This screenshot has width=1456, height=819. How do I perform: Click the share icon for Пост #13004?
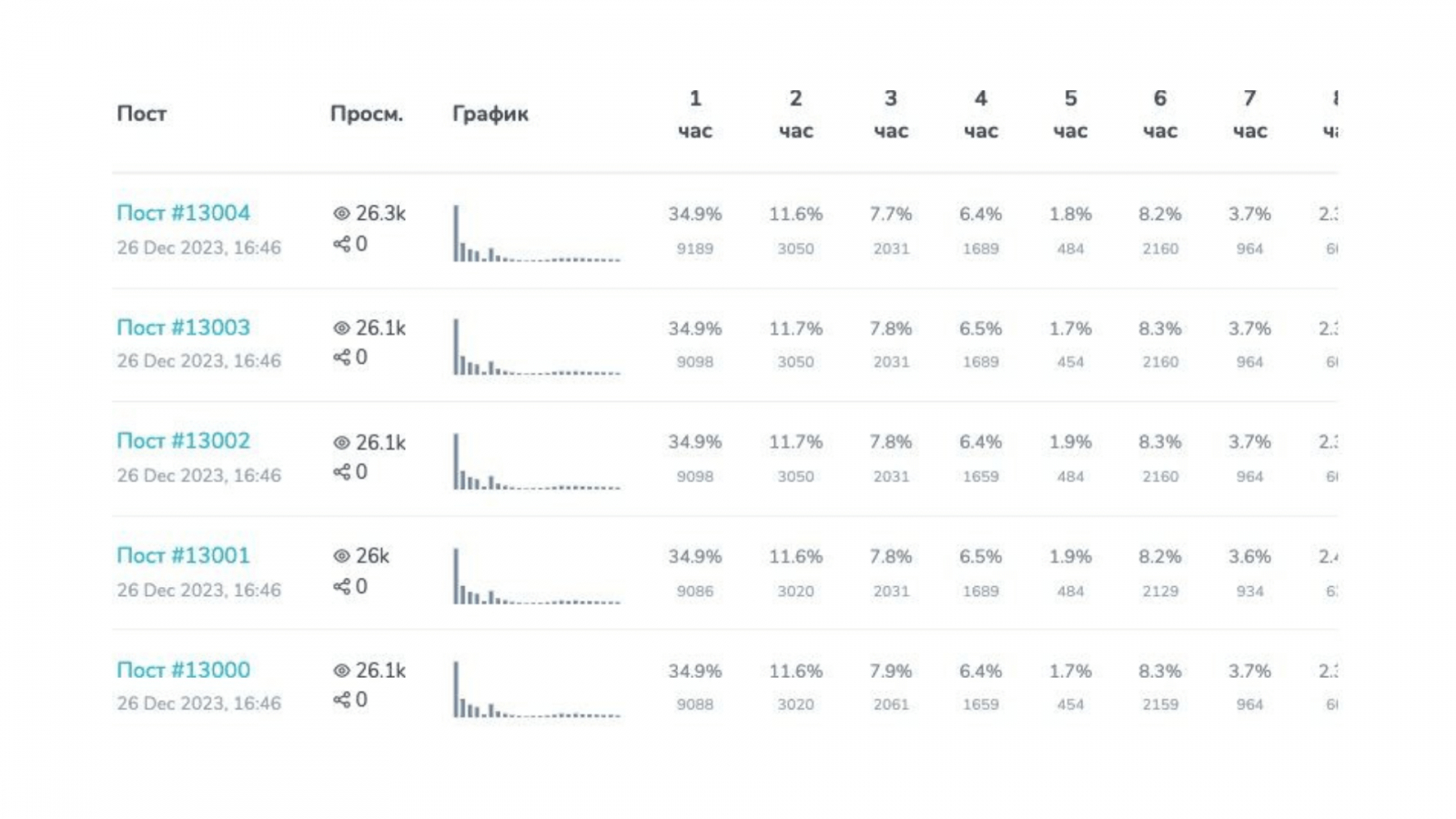click(341, 244)
